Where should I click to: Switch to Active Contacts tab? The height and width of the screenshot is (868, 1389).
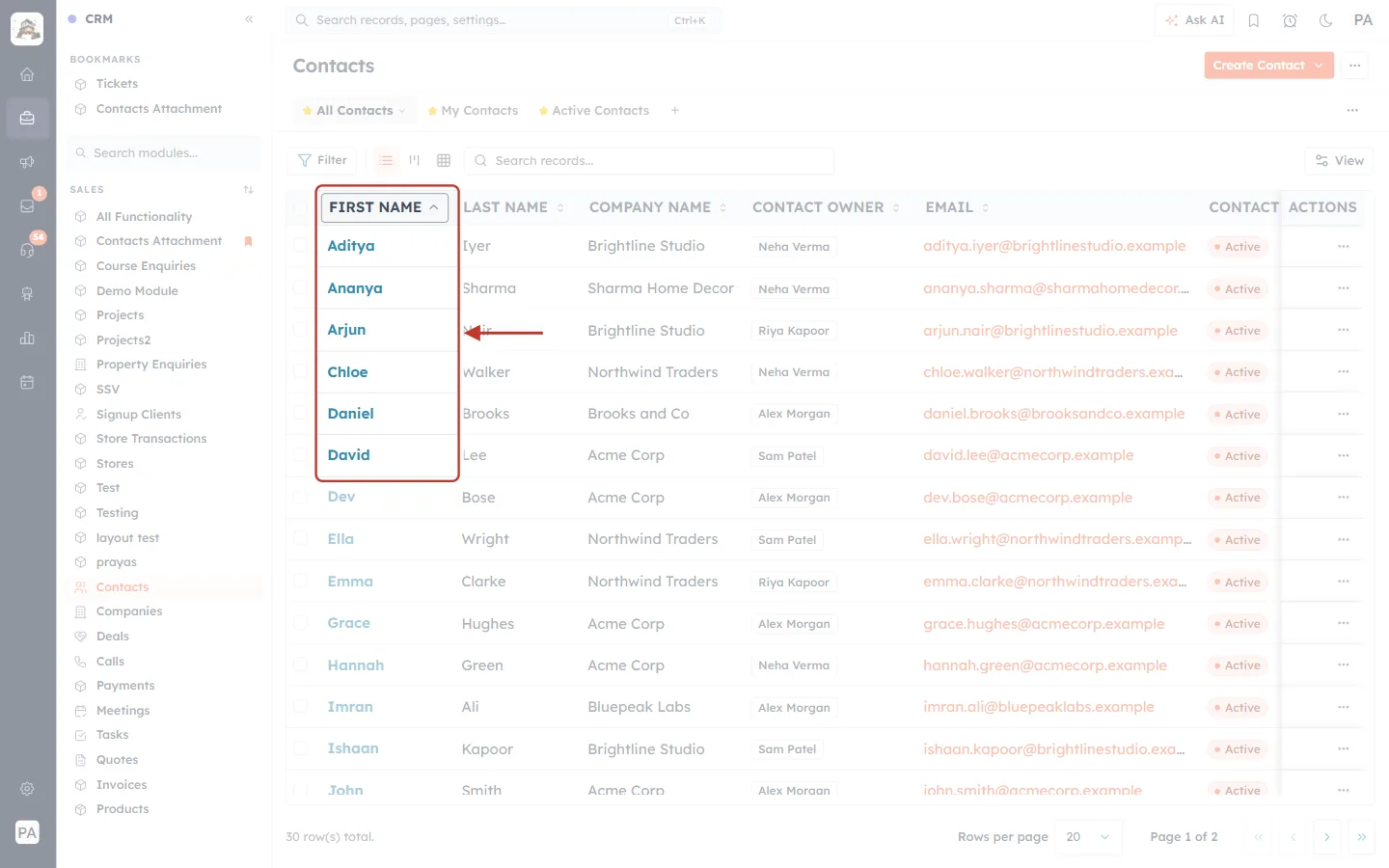594,111
